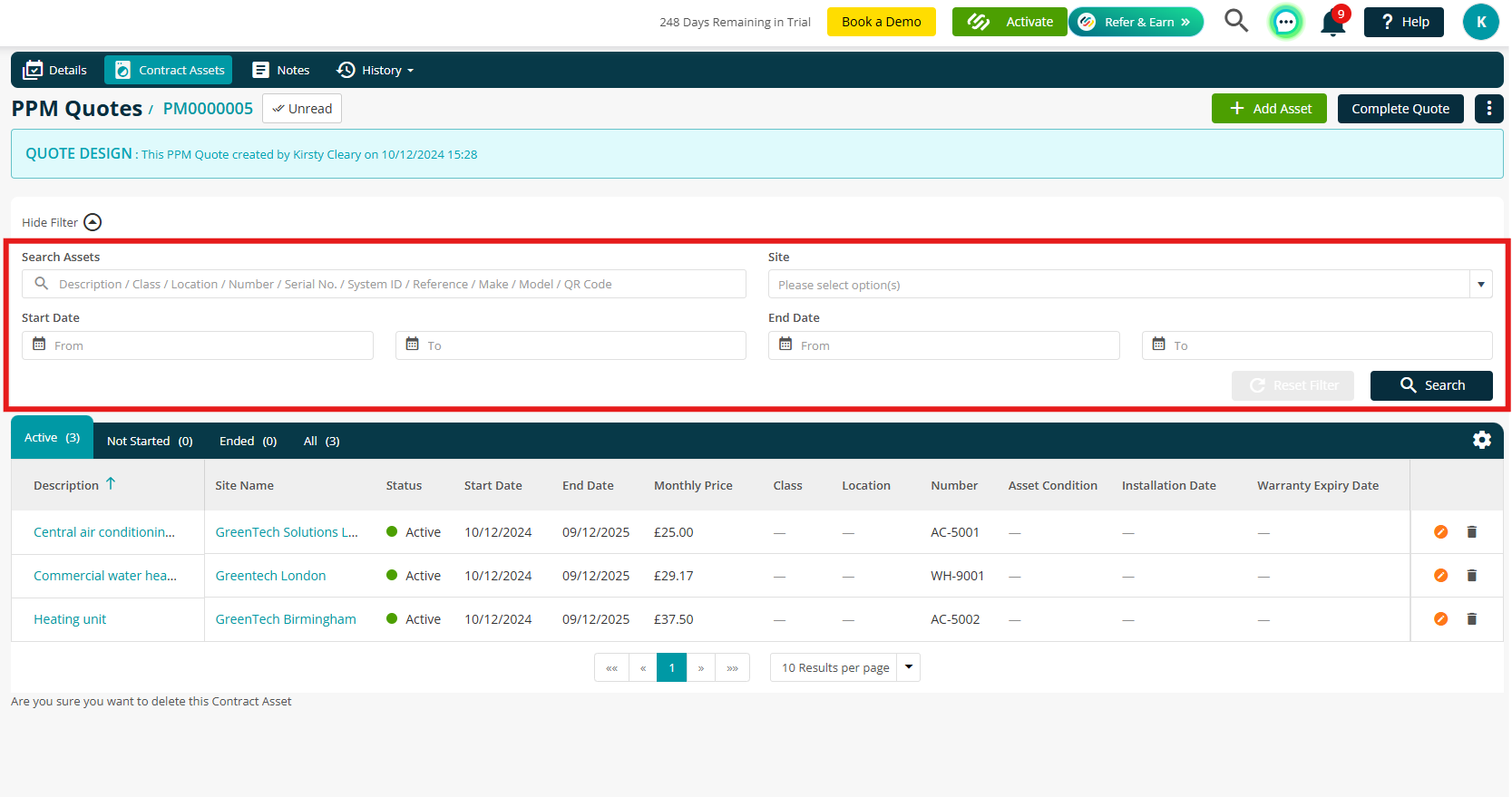Click End Date To field

[1317, 345]
